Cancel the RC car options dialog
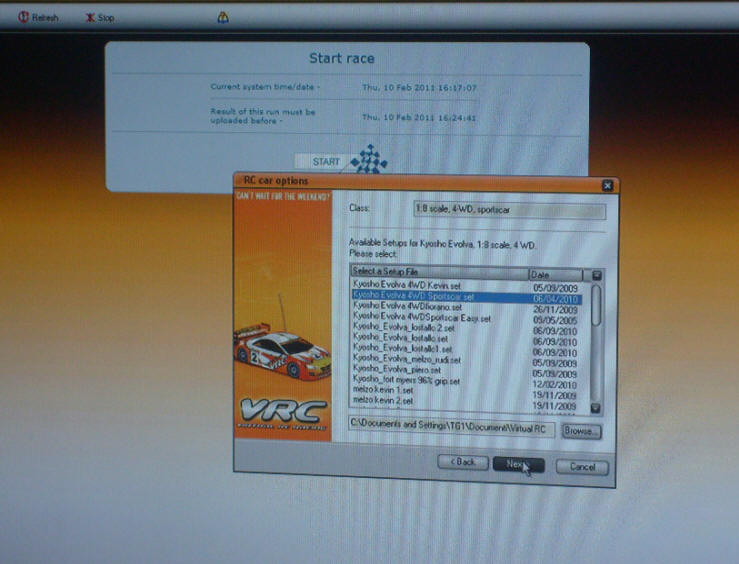This screenshot has width=739, height=564. pyautogui.click(x=582, y=467)
